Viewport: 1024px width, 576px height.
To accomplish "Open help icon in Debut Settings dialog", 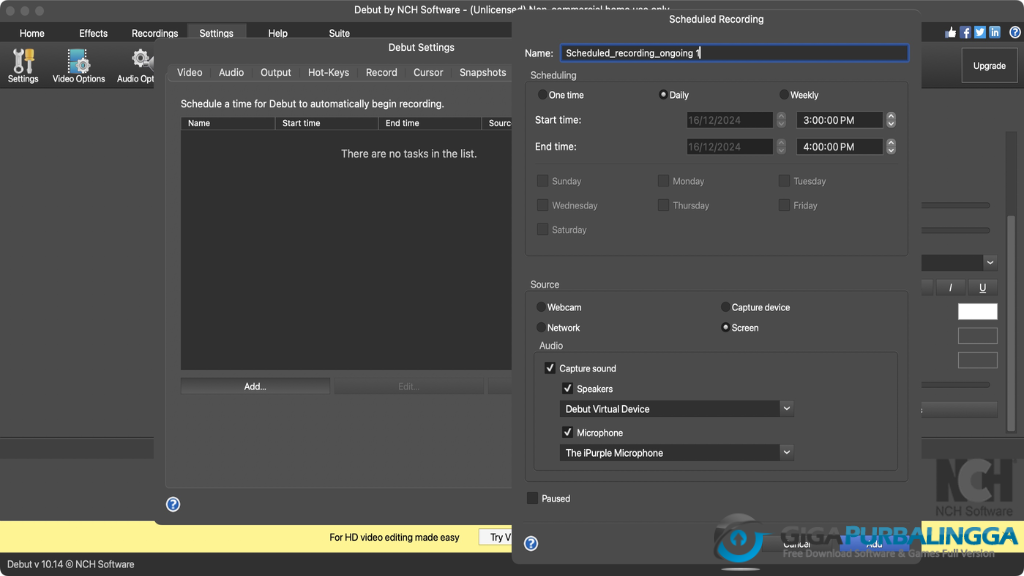I will 173,504.
